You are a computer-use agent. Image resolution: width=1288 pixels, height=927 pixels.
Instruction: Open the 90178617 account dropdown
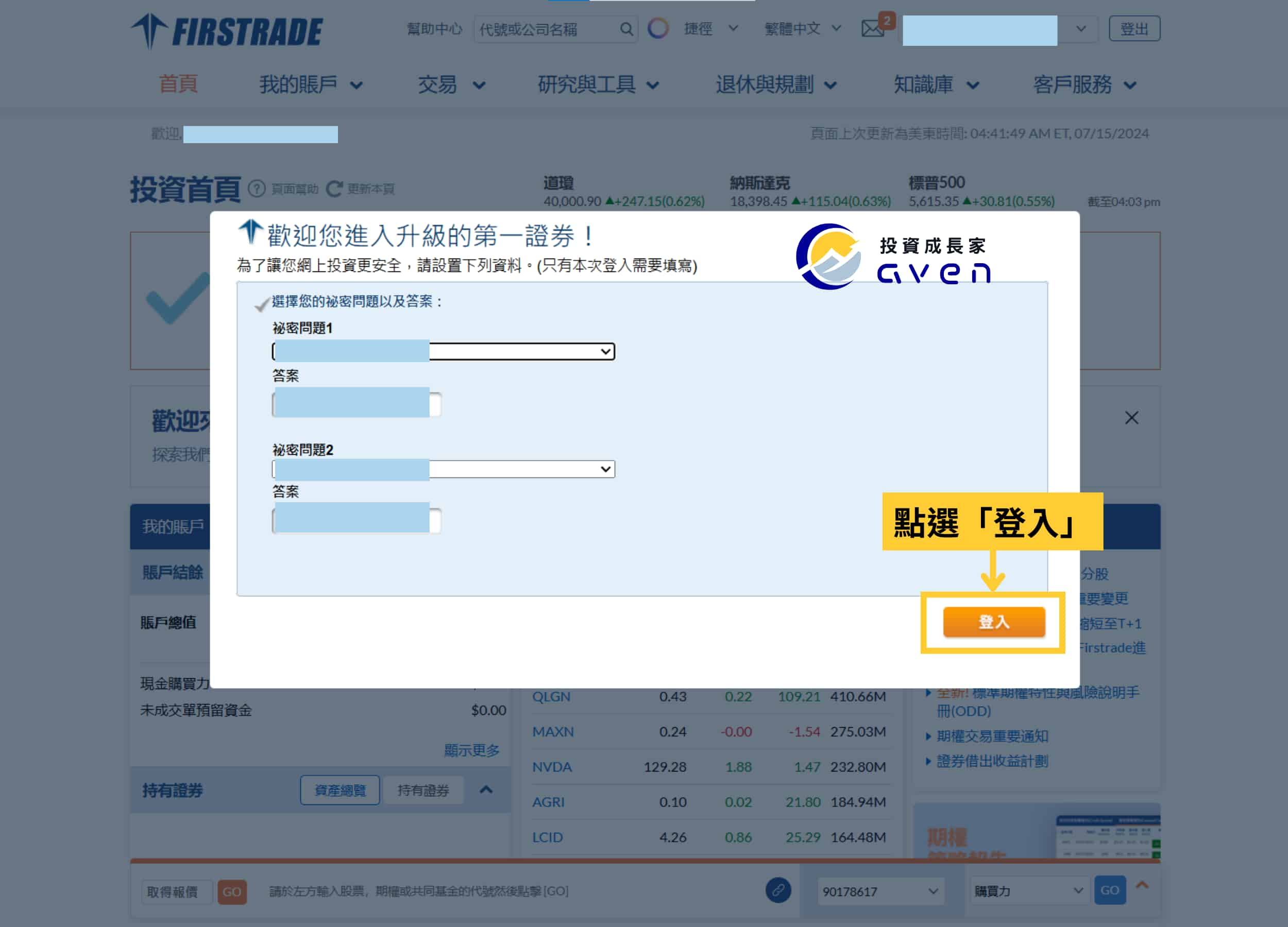pos(882,891)
